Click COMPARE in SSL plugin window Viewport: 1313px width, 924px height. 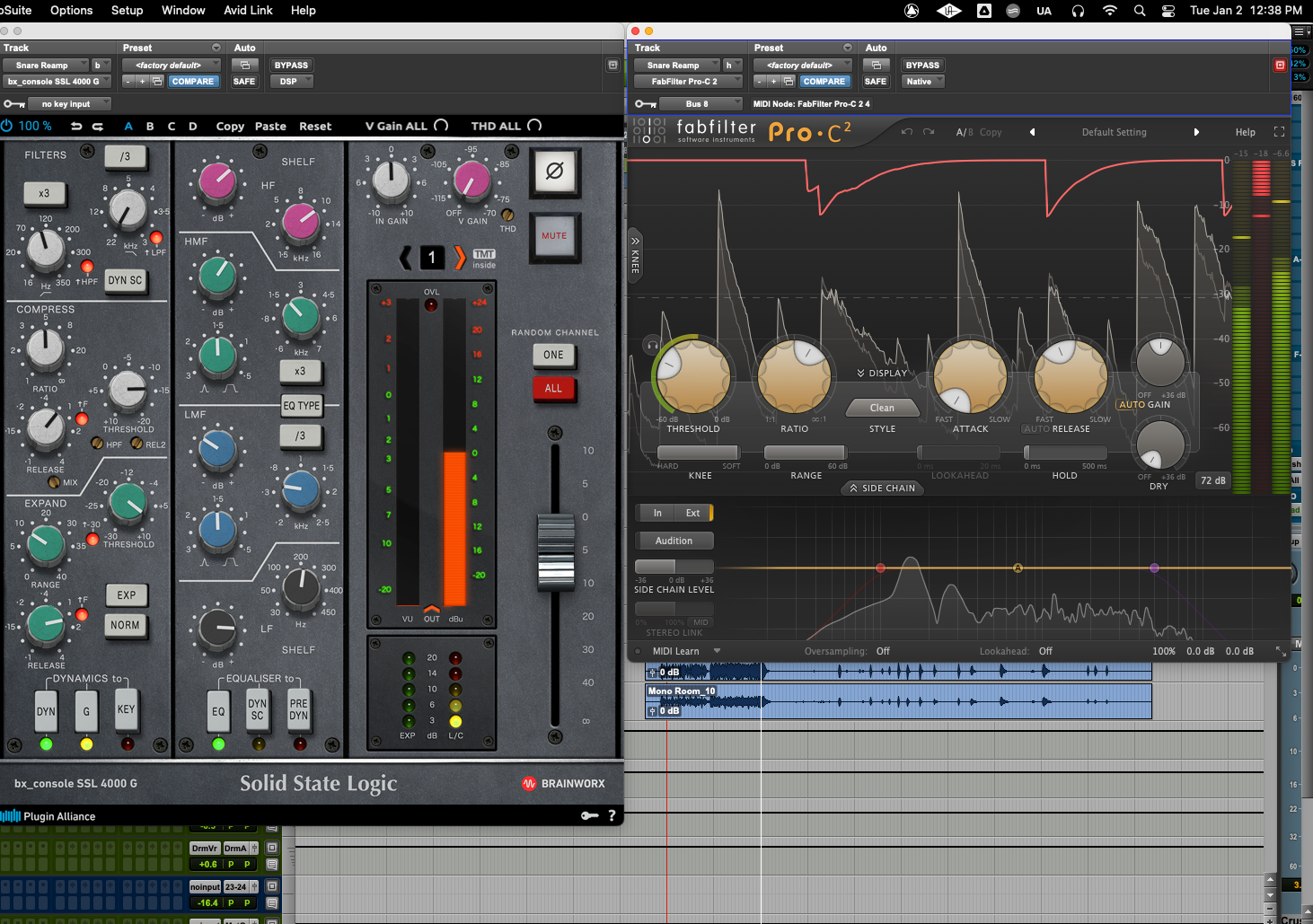point(193,81)
